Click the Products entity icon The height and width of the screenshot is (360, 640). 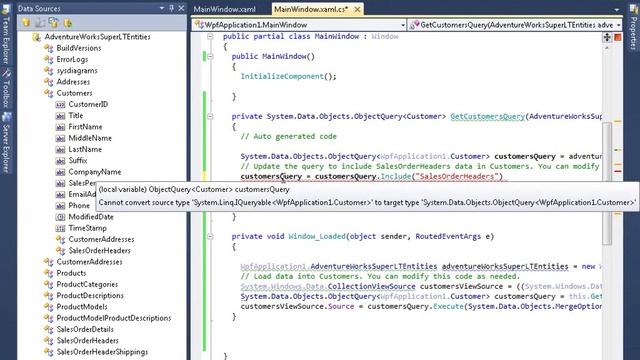49,273
